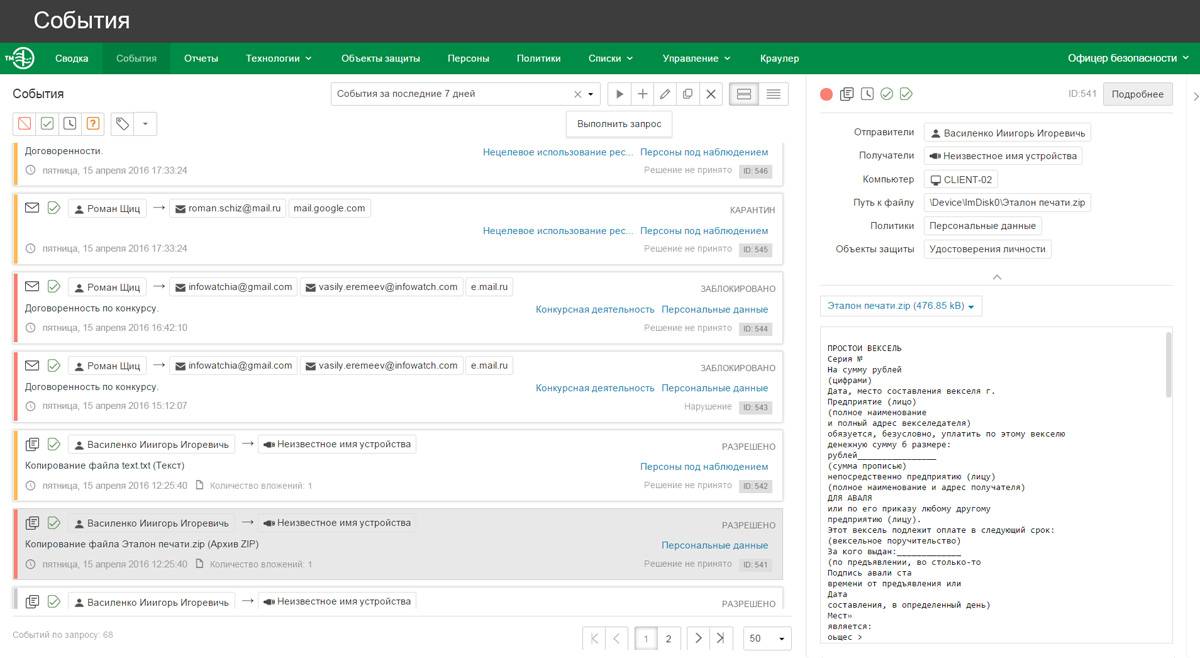Go to the Политики tab
The height and width of the screenshot is (658, 1200).
pos(538,58)
